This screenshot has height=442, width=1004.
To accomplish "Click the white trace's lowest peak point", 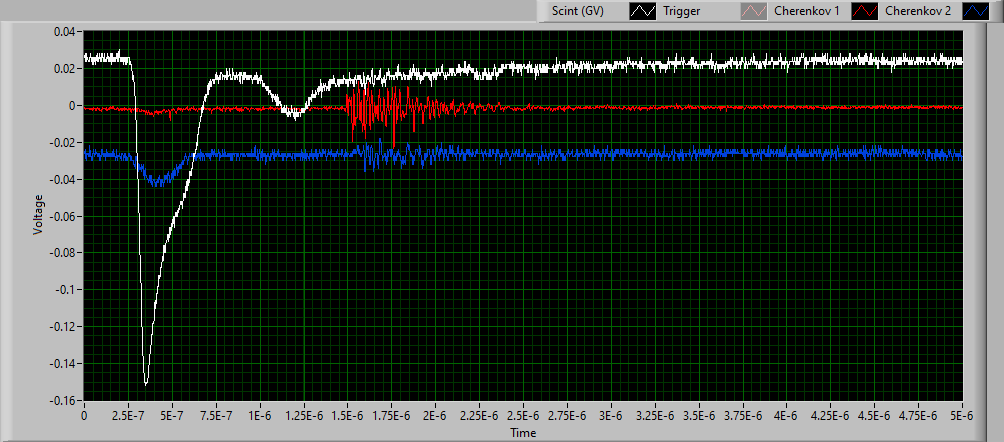I will (146, 384).
